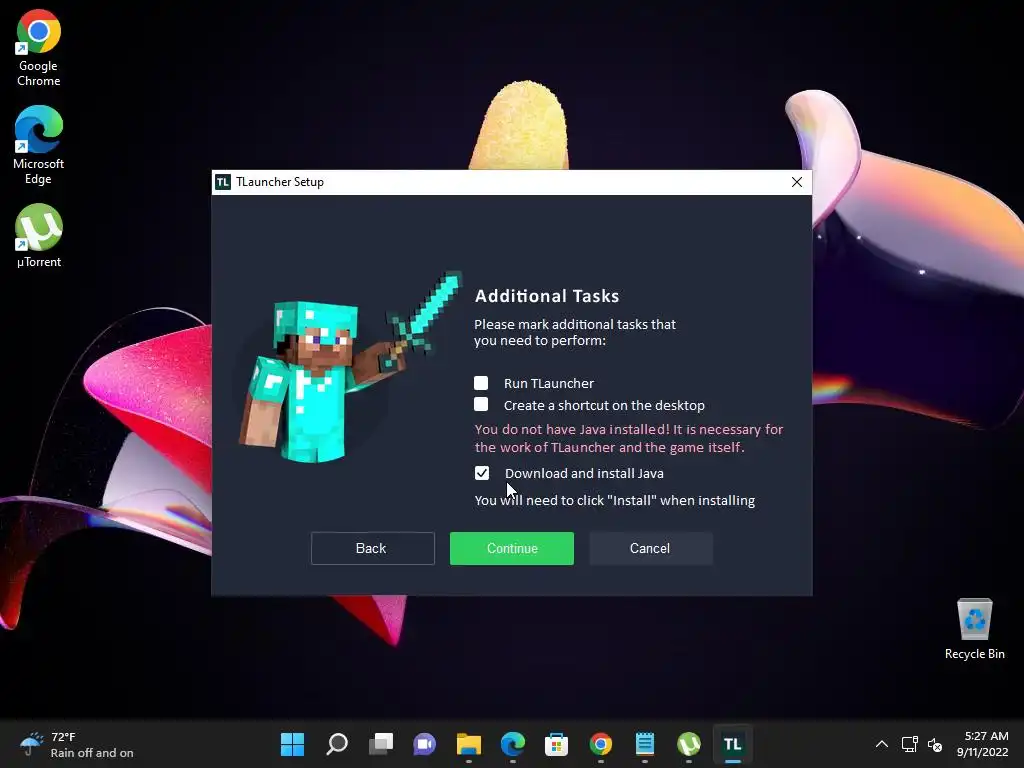Click the pink Java not installed warning

pyautogui.click(x=628, y=438)
